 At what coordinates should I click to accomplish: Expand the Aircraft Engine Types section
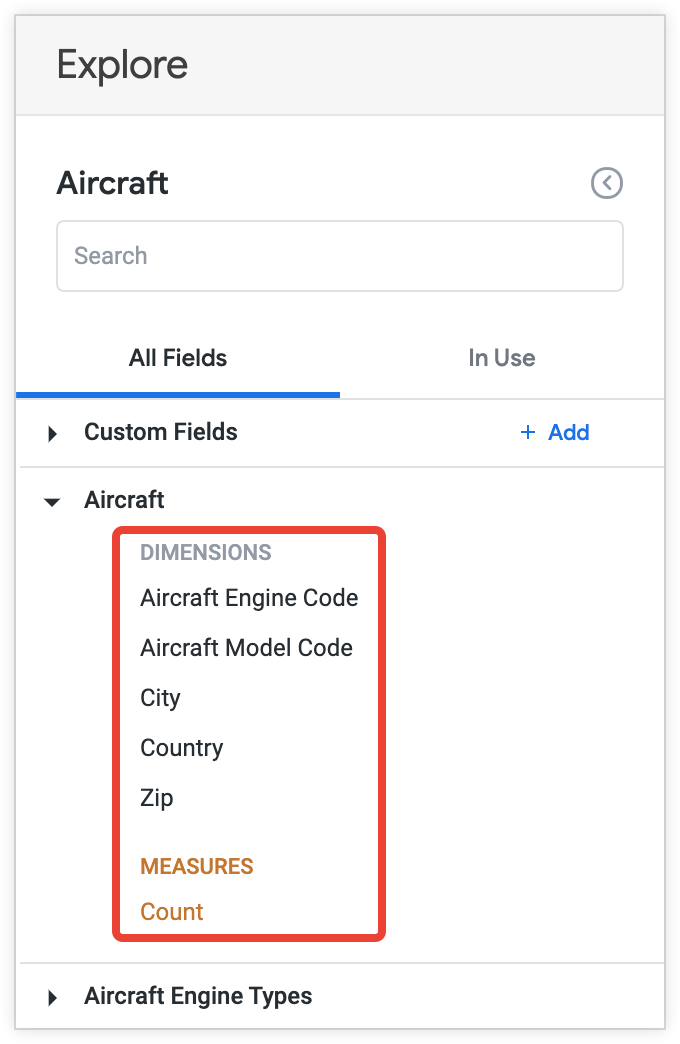pyautogui.click(x=53, y=998)
